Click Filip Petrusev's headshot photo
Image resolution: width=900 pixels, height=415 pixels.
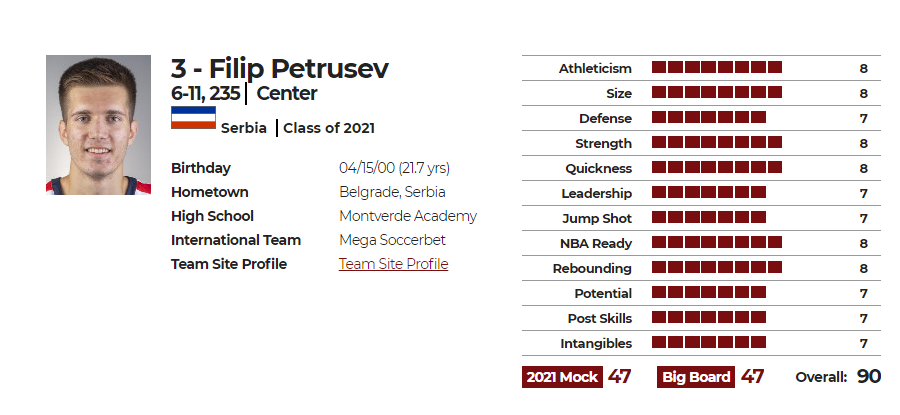[x=98, y=125]
